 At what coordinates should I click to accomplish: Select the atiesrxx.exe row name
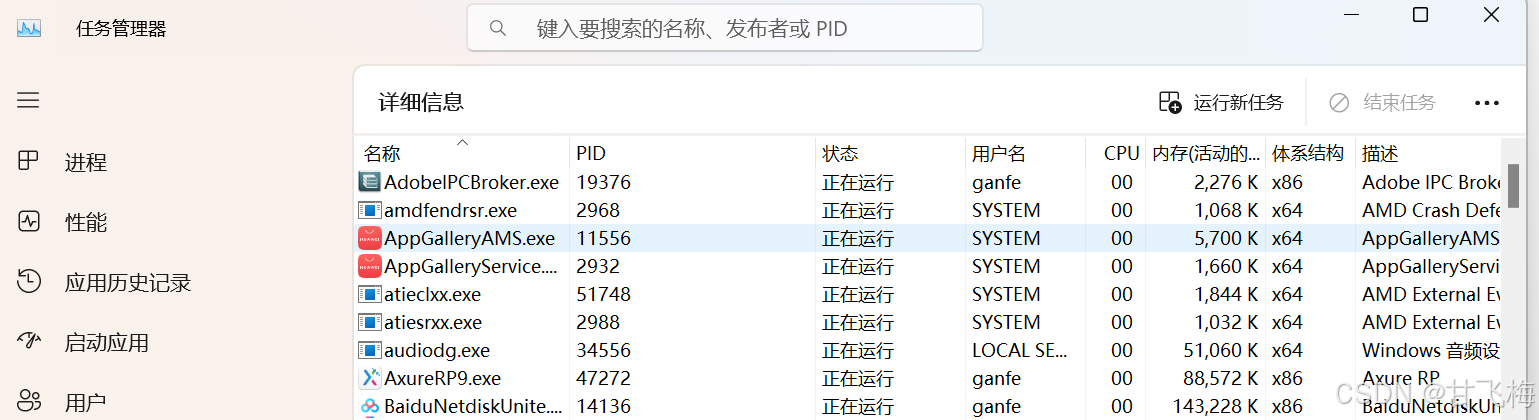(433, 322)
